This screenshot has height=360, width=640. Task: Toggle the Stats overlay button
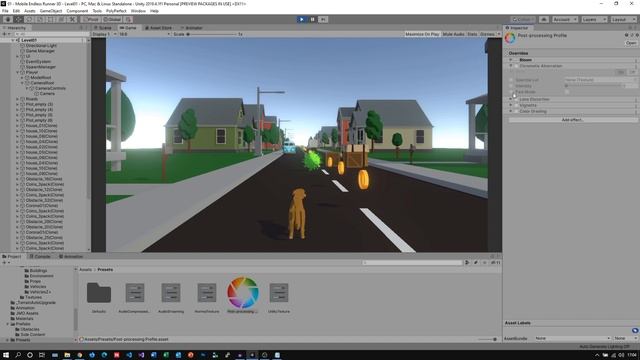pyautogui.click(x=472, y=34)
